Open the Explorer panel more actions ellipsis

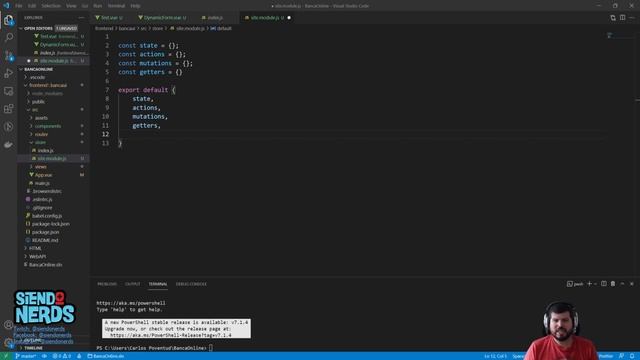pos(81,18)
